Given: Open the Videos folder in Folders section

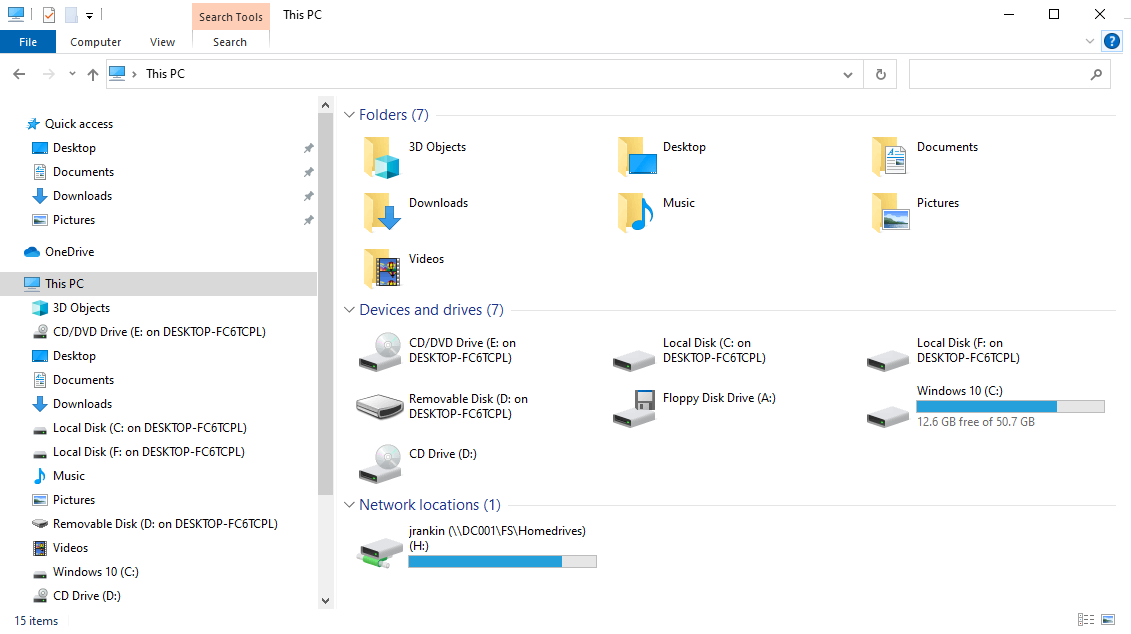Looking at the screenshot, I should (x=381, y=267).
